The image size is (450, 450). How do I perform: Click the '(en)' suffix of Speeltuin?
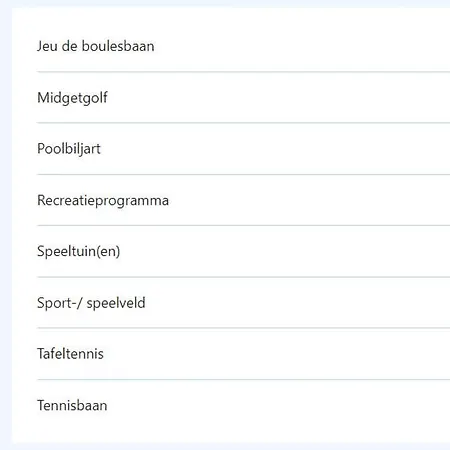[x=108, y=251]
